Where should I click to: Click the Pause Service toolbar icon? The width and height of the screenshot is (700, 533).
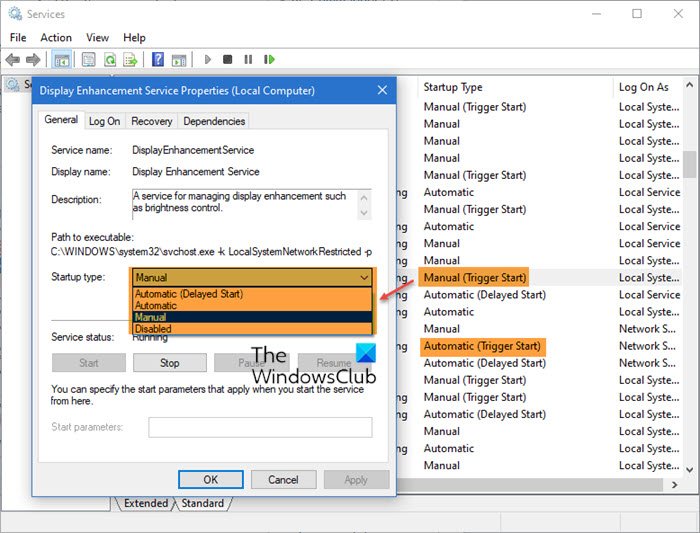click(248, 60)
